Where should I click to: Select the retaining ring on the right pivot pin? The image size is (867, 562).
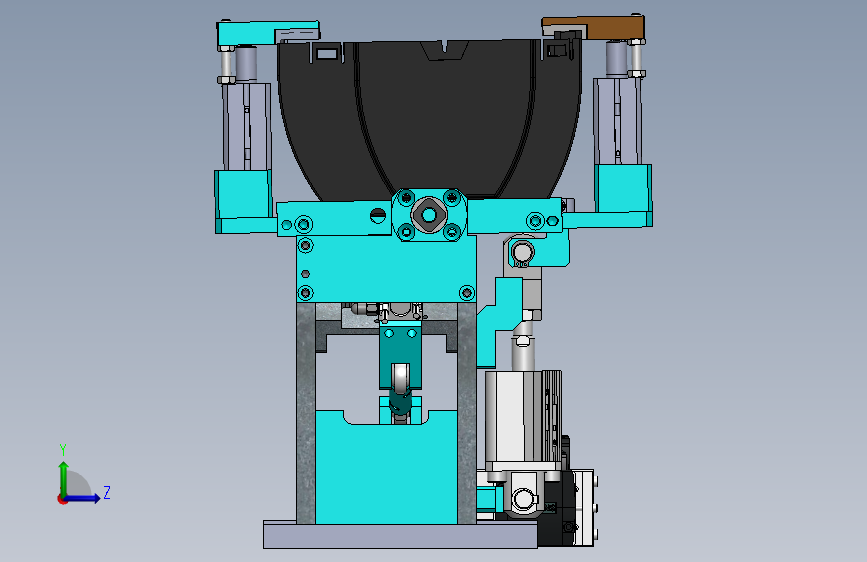click(523, 253)
